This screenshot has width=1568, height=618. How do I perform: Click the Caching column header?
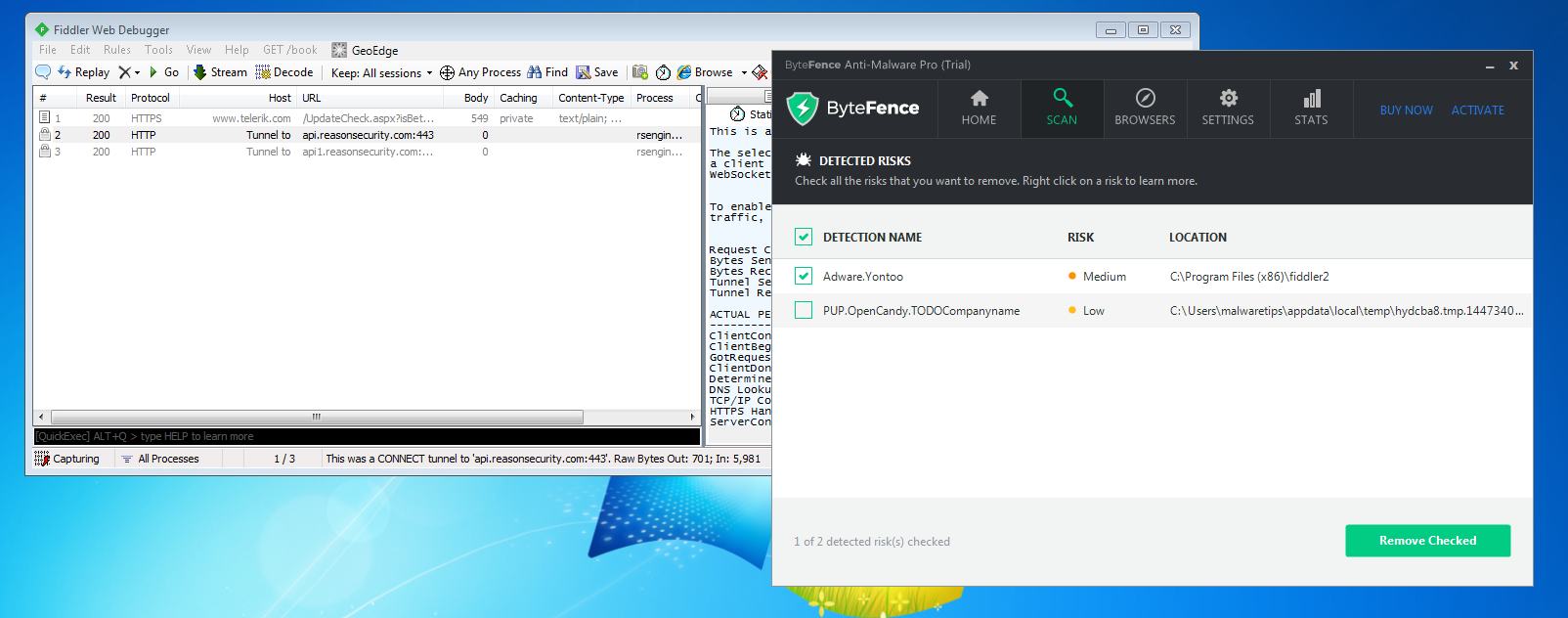click(x=522, y=98)
